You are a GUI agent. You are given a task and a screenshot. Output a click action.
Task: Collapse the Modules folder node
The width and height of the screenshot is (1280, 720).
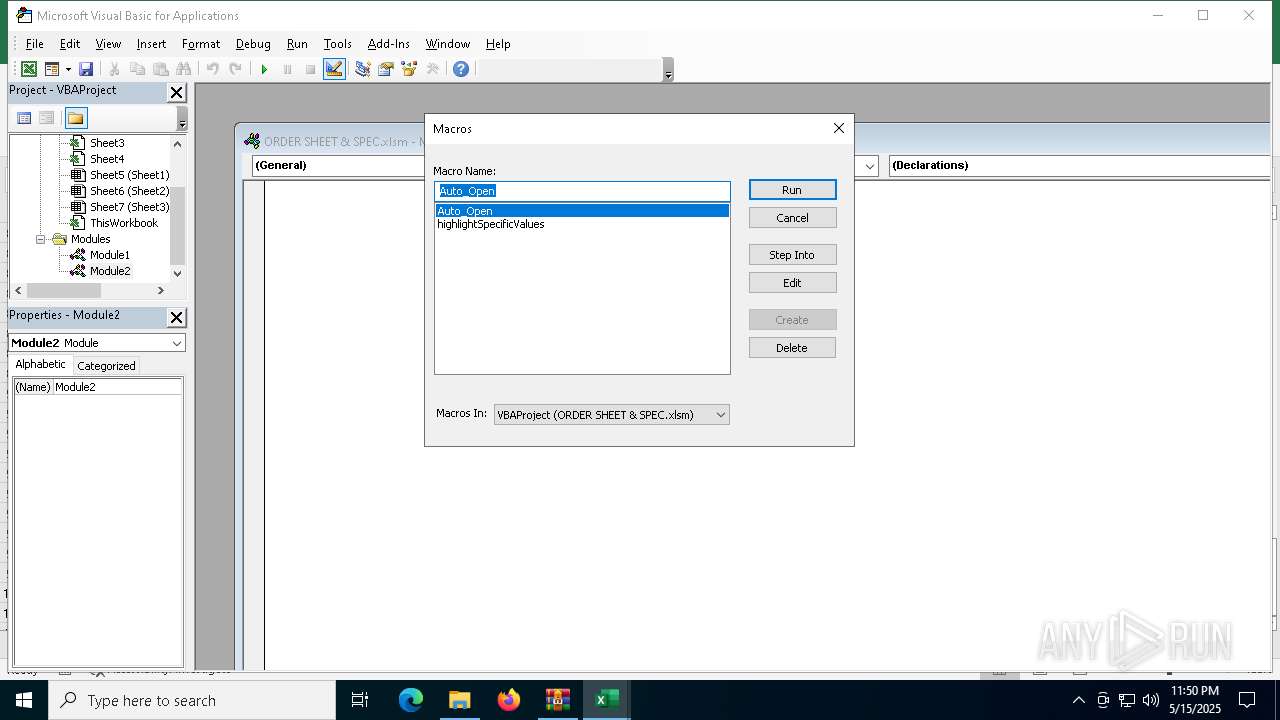pyautogui.click(x=42, y=239)
